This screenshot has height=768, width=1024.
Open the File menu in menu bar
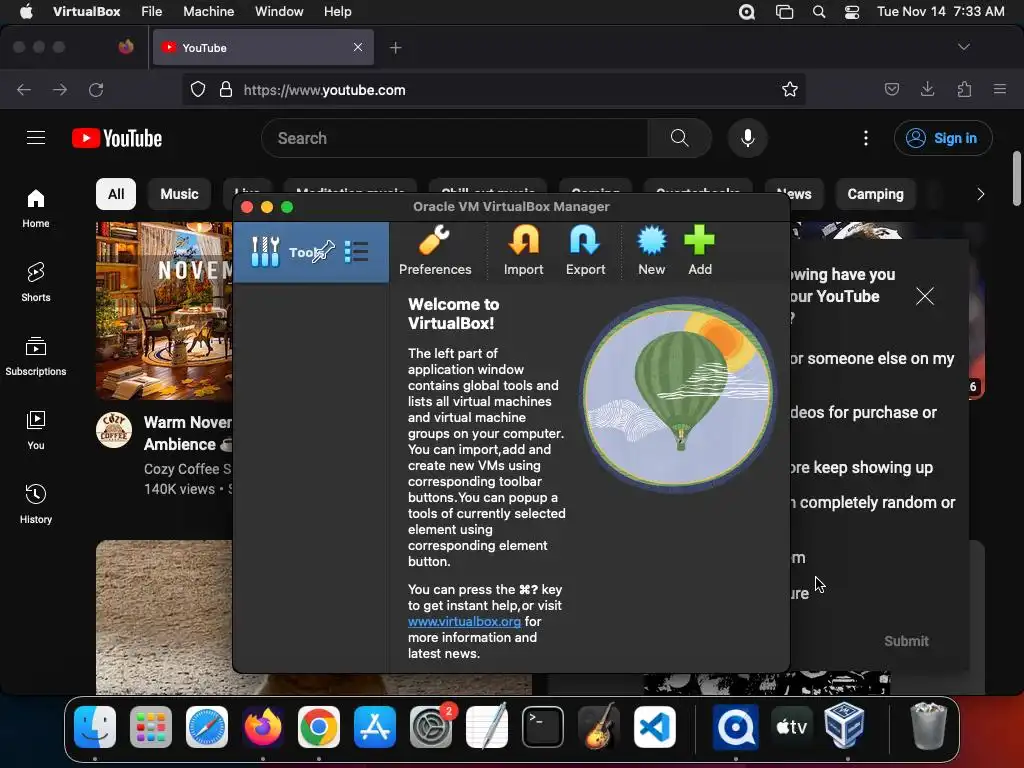click(152, 12)
